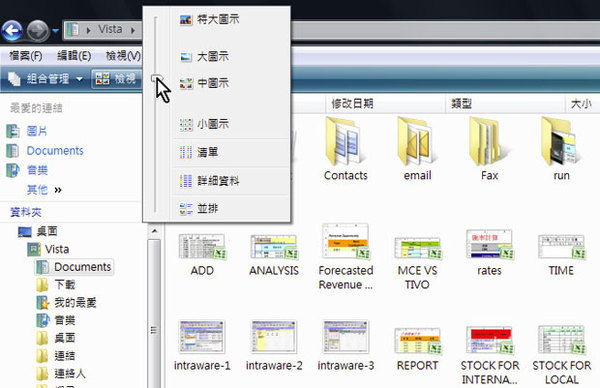
Task: Sort by the 大小 column header
Action: tap(582, 104)
